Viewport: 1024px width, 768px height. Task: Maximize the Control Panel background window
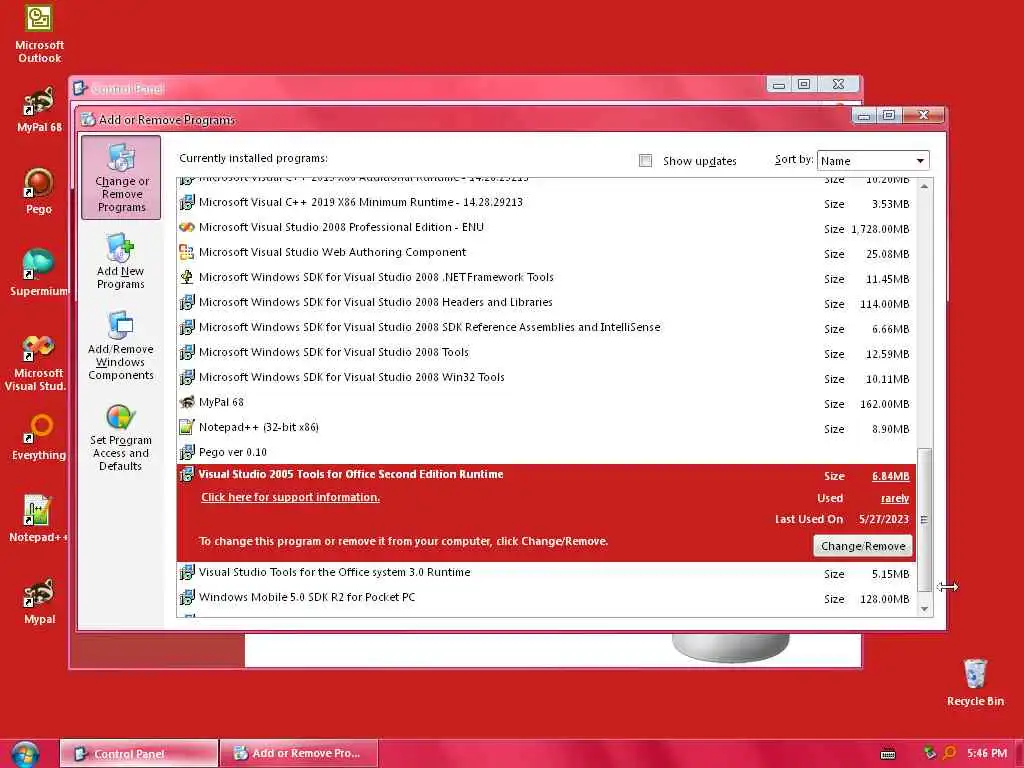[804, 84]
